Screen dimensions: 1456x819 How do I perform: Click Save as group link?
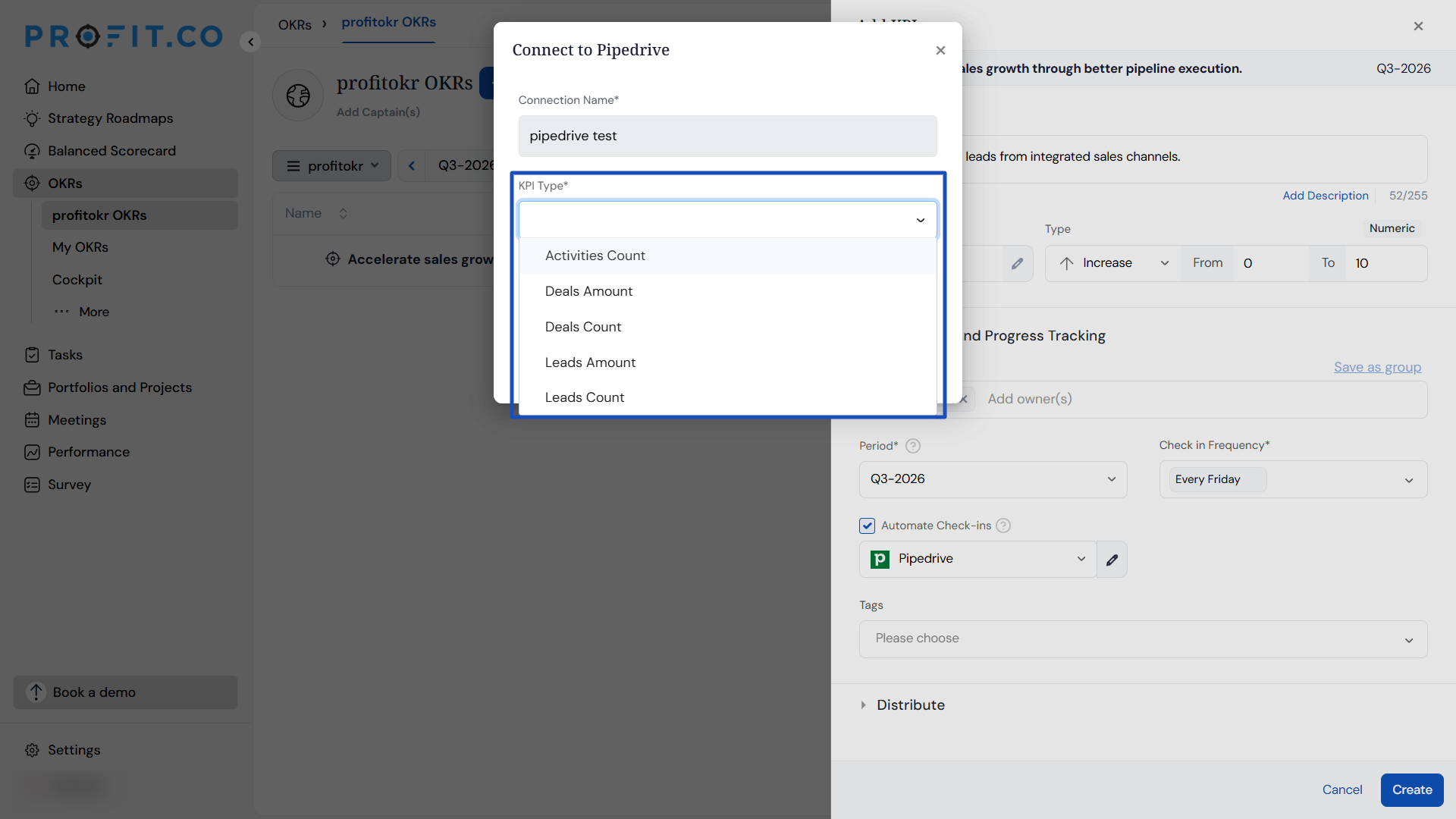pos(1377,367)
